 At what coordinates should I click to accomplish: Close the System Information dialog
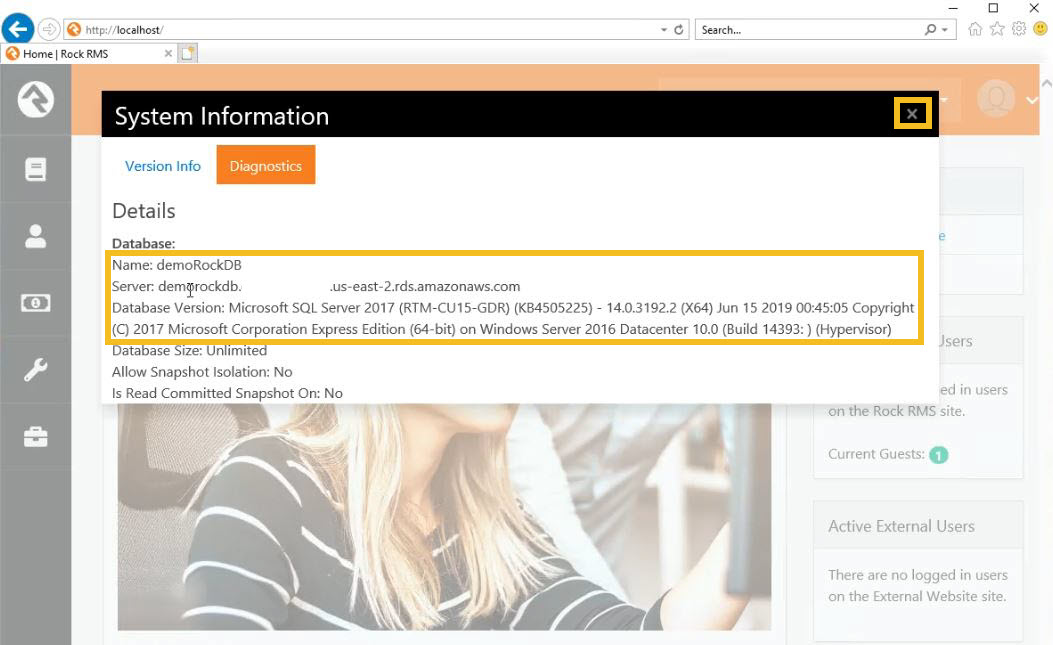point(912,114)
